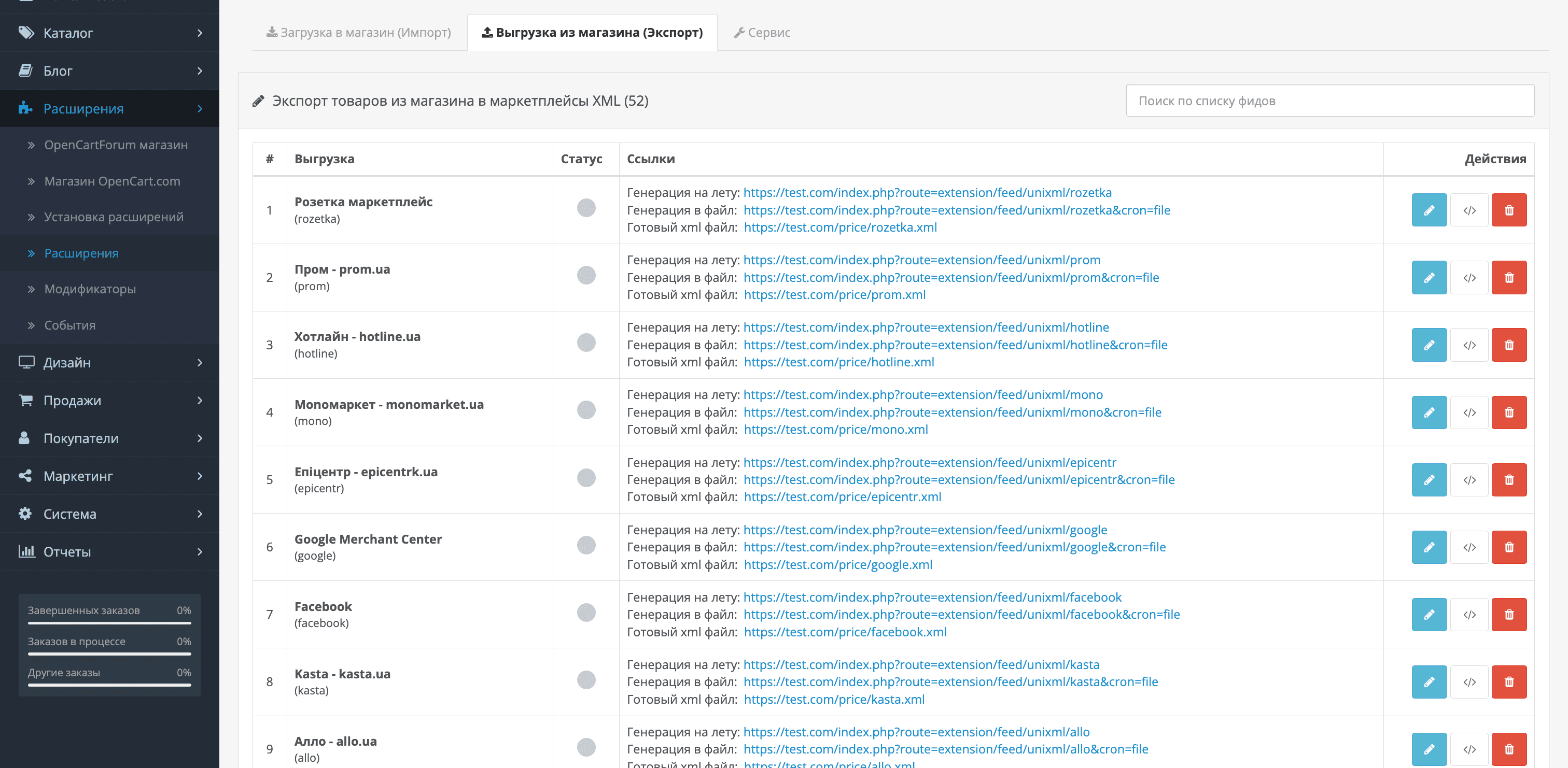The width and height of the screenshot is (1568, 768).
Task: View code for the facebook feed
Action: tap(1469, 615)
